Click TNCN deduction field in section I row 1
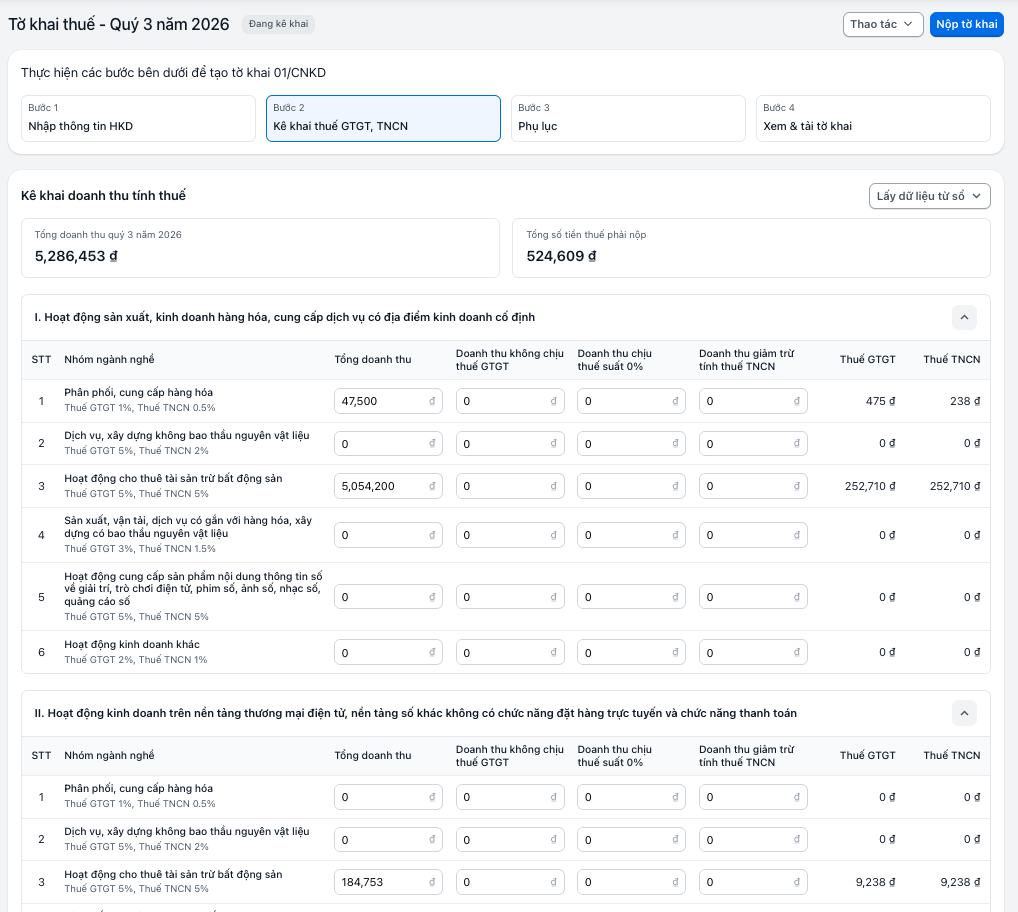 (753, 401)
